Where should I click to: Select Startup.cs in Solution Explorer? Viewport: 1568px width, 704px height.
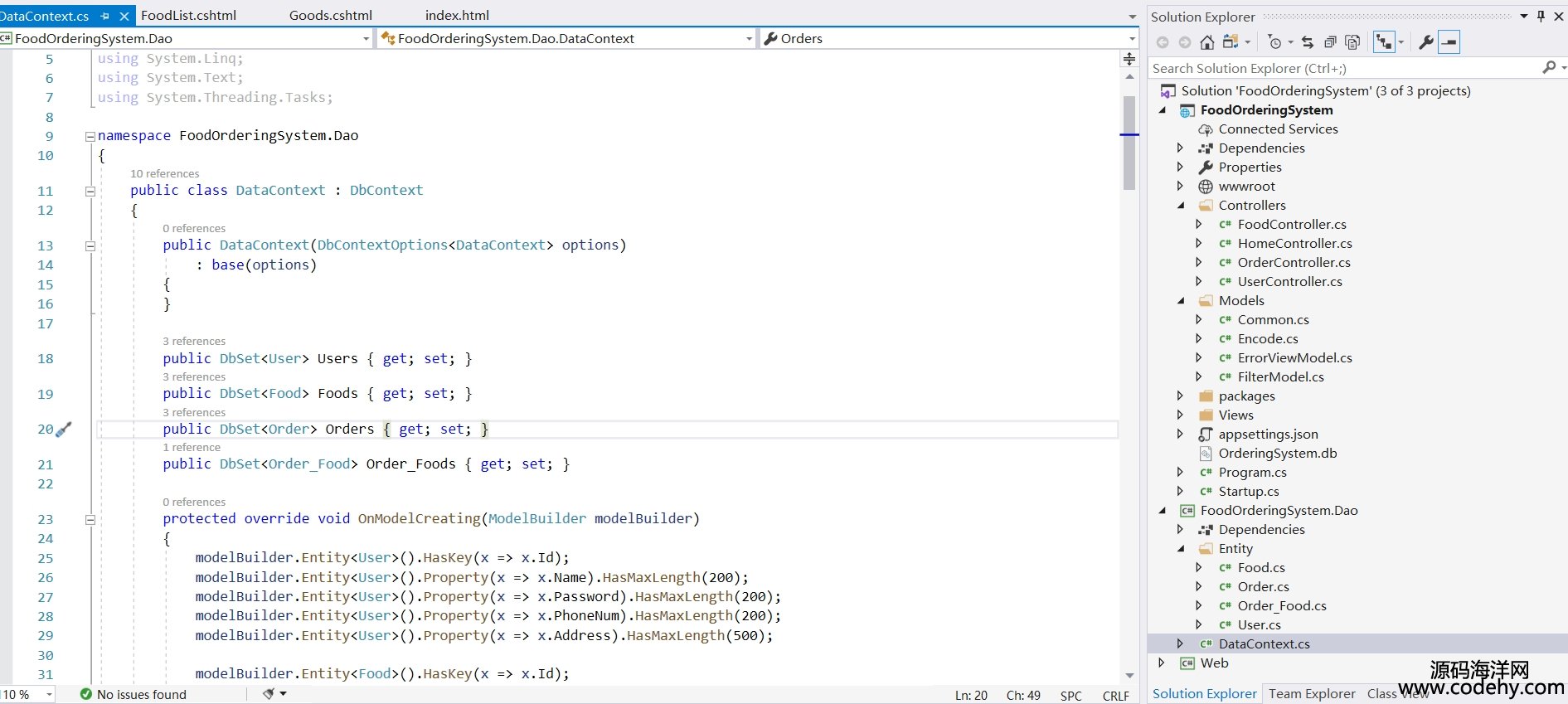1249,491
